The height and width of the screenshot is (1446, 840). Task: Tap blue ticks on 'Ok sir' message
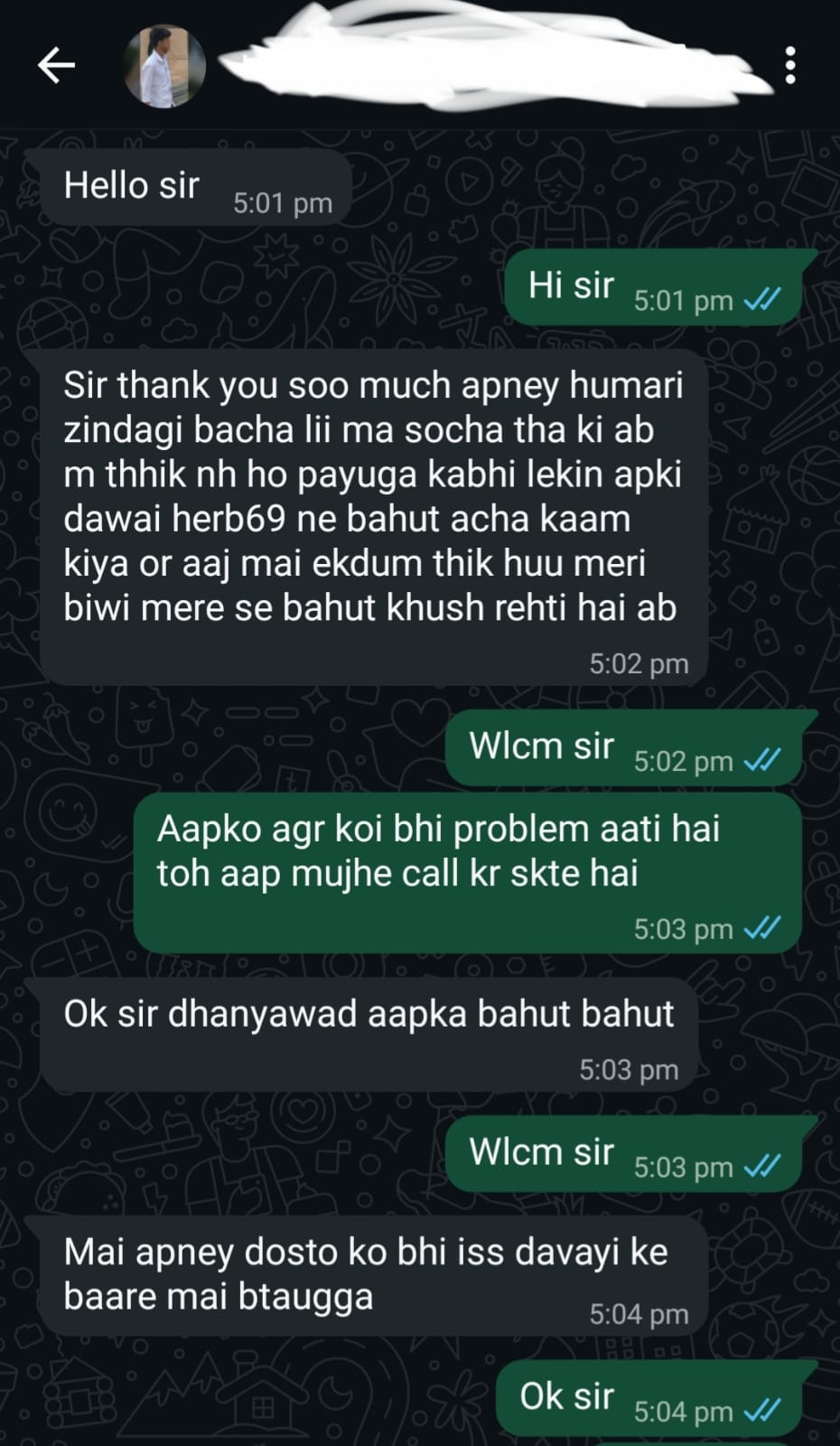click(761, 1411)
